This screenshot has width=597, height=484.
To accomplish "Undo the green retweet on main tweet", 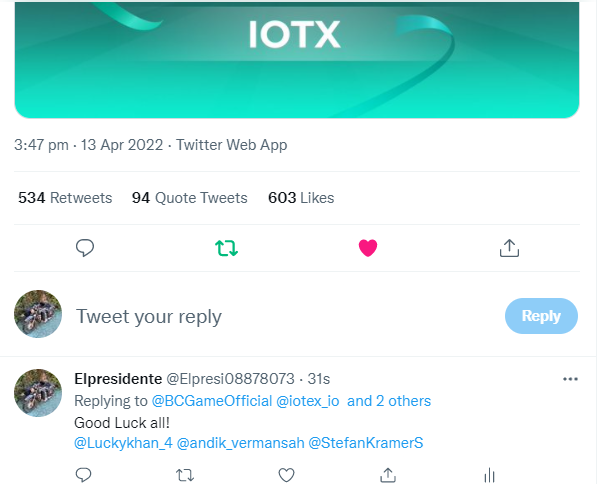I will pos(227,248).
